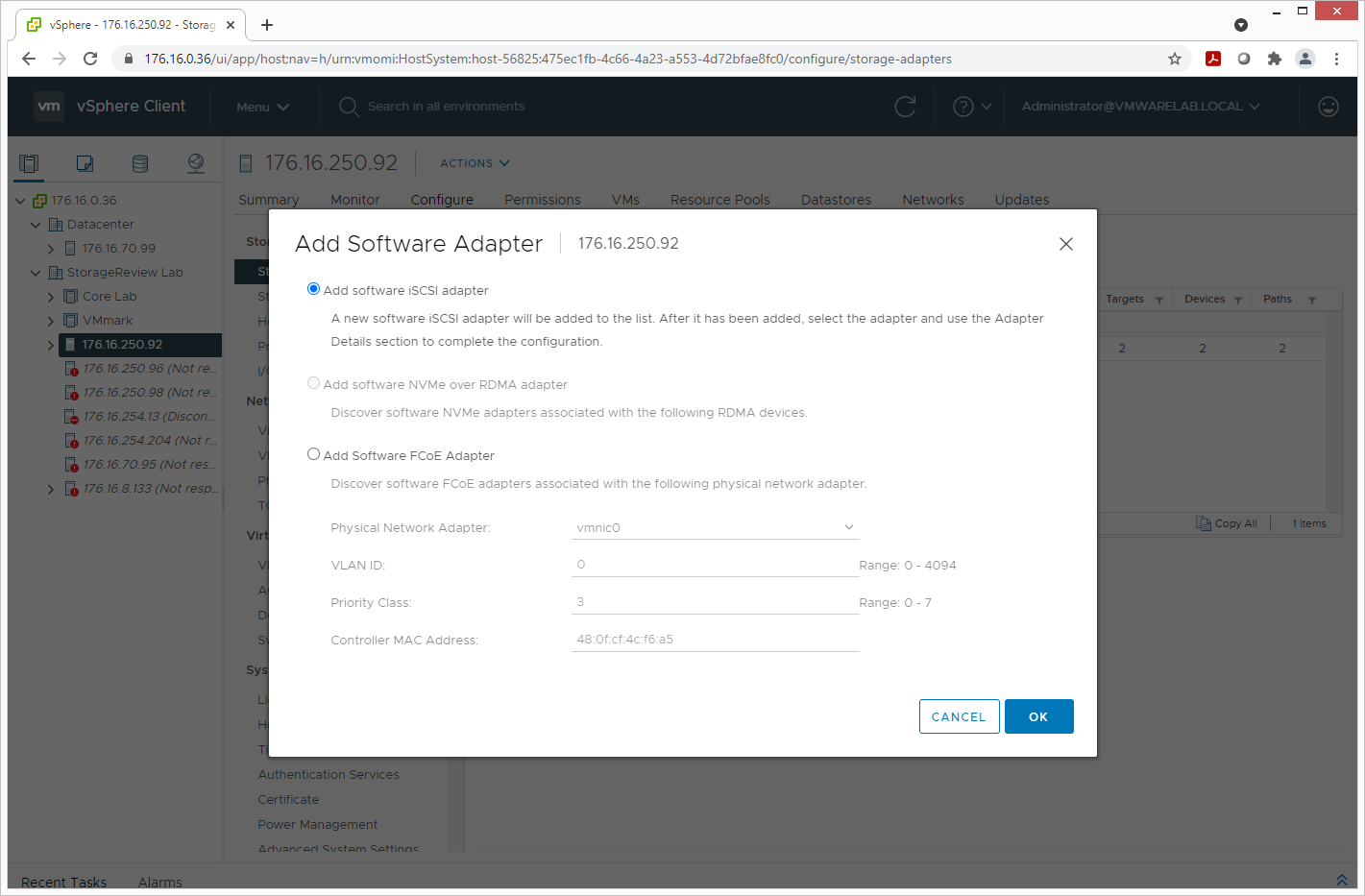1365x896 pixels.
Task: Collapse the StorageReview Lab node
Action: pos(36,273)
